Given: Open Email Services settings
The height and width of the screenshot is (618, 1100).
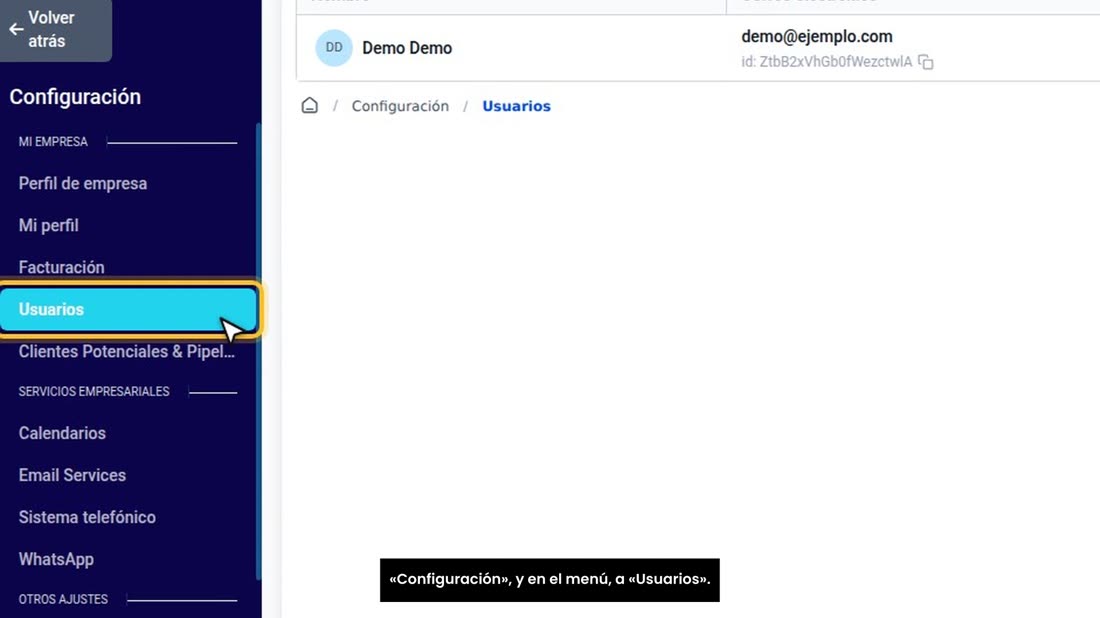Looking at the screenshot, I should pyautogui.click(x=72, y=476).
